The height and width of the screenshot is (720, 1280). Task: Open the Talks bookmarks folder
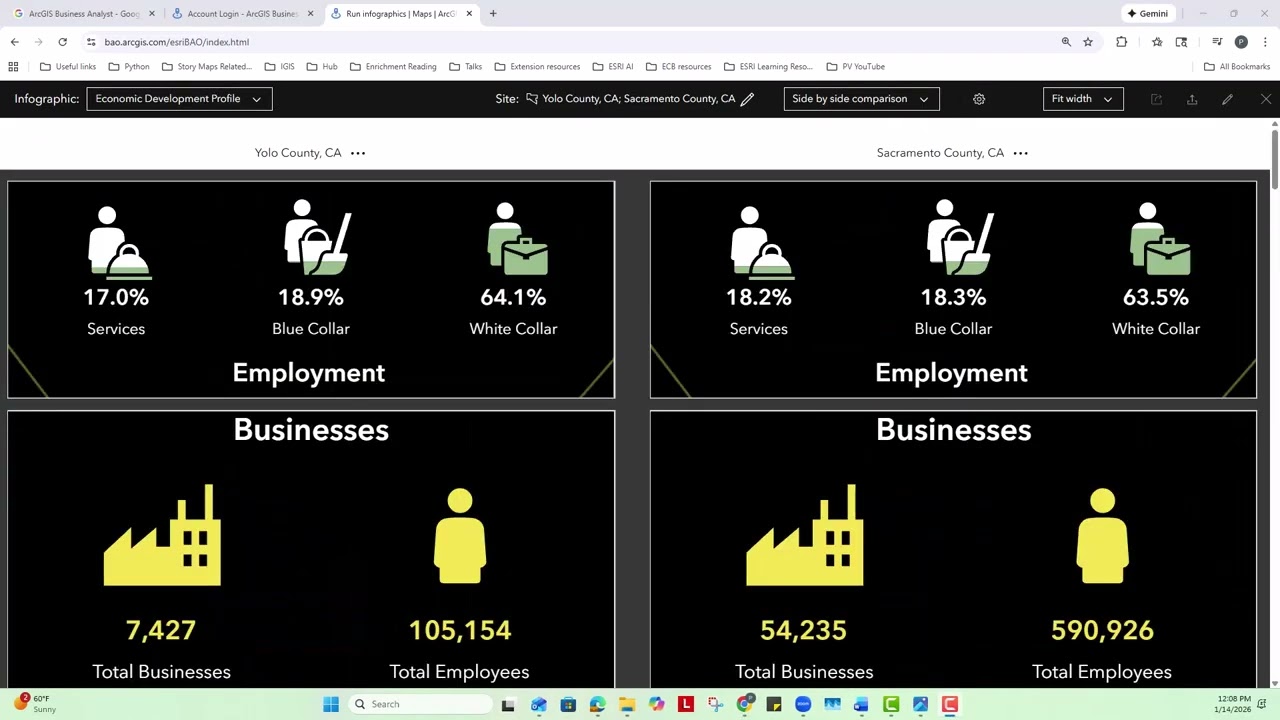[465, 67]
